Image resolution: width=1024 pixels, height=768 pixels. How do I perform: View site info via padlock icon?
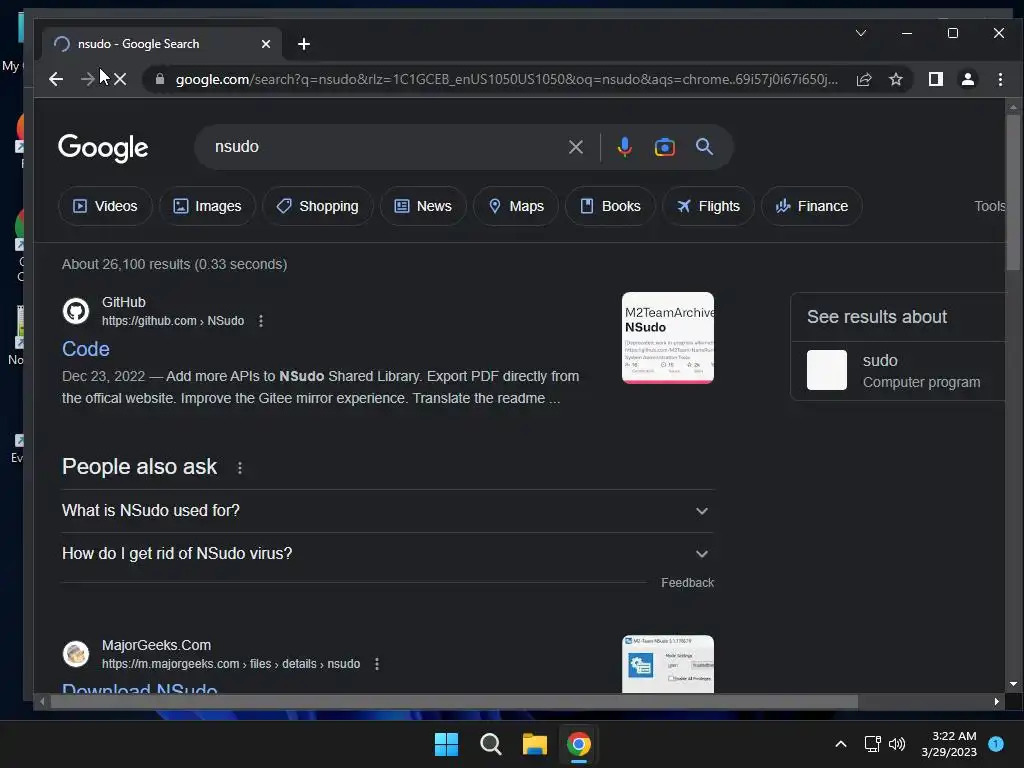point(159,79)
